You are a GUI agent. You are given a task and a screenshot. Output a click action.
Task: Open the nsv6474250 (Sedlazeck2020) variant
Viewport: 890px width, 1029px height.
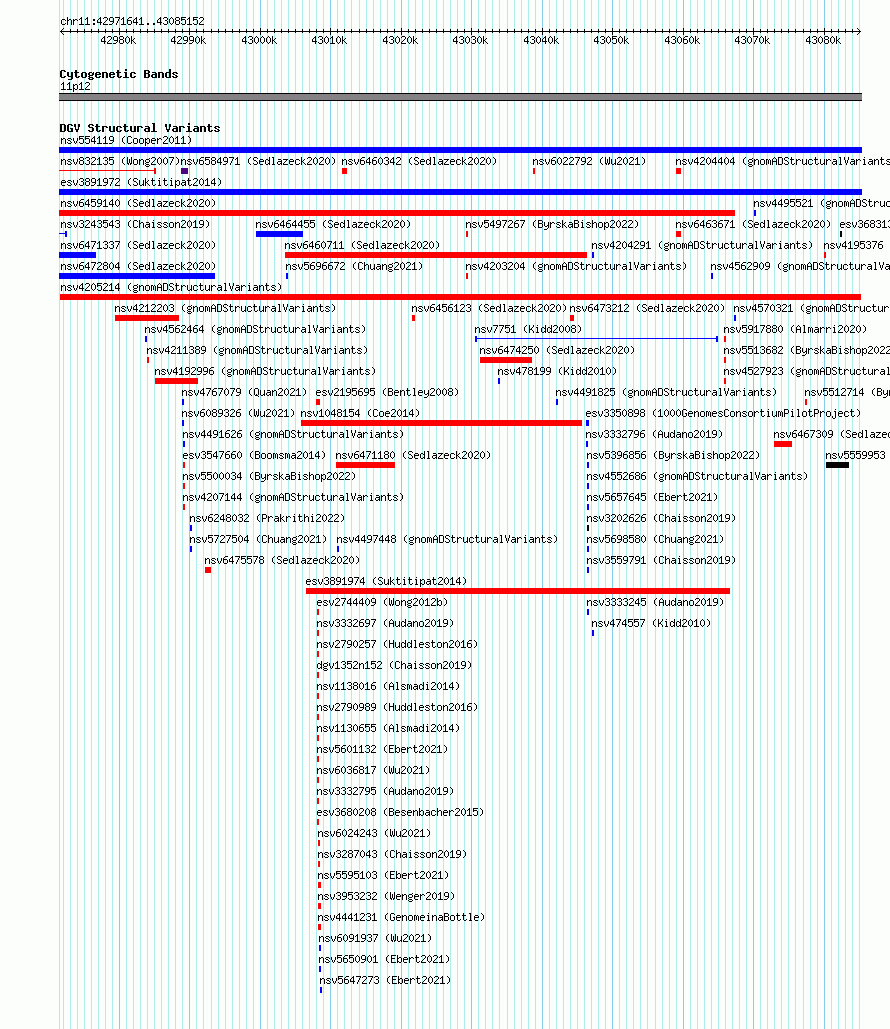pyautogui.click(x=557, y=350)
